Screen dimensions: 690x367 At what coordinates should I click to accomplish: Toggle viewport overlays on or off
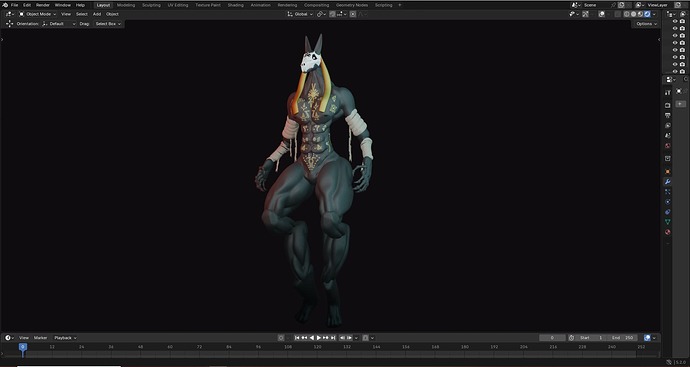(x=602, y=14)
